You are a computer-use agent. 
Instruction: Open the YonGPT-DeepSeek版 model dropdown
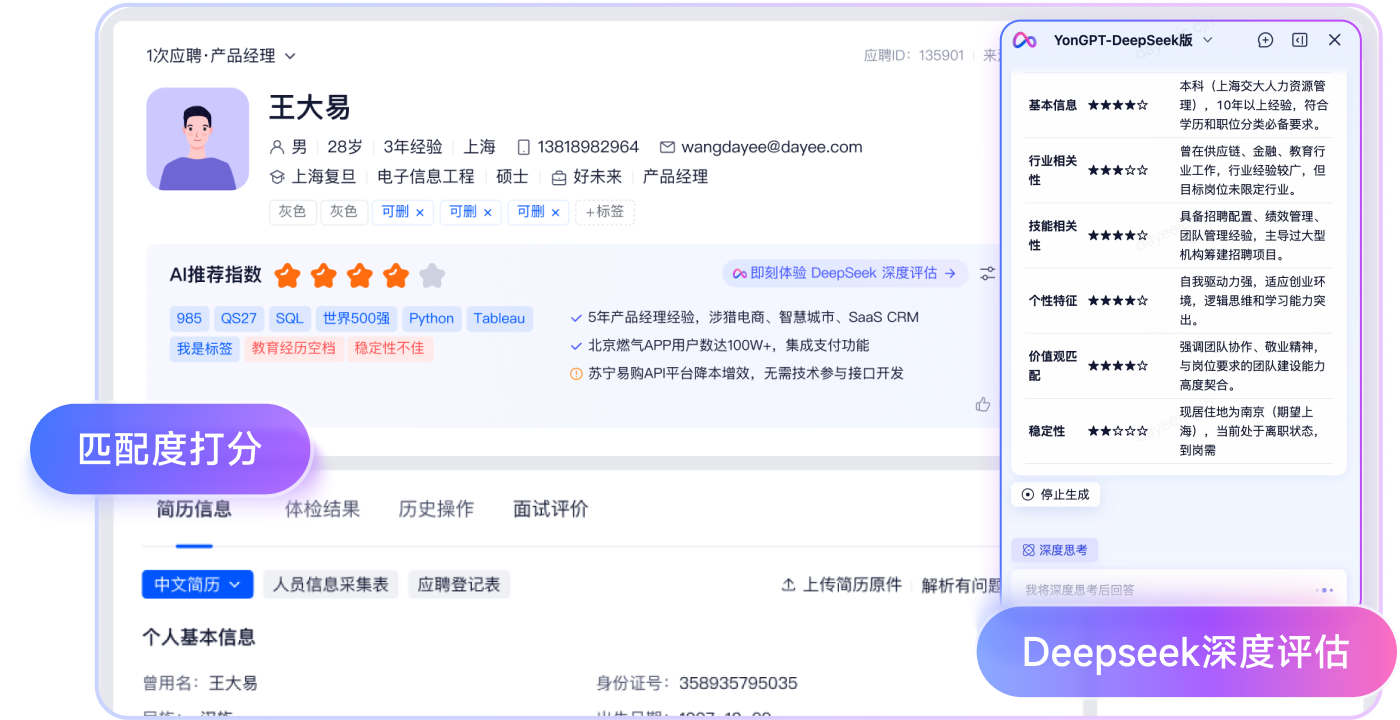pos(1207,40)
